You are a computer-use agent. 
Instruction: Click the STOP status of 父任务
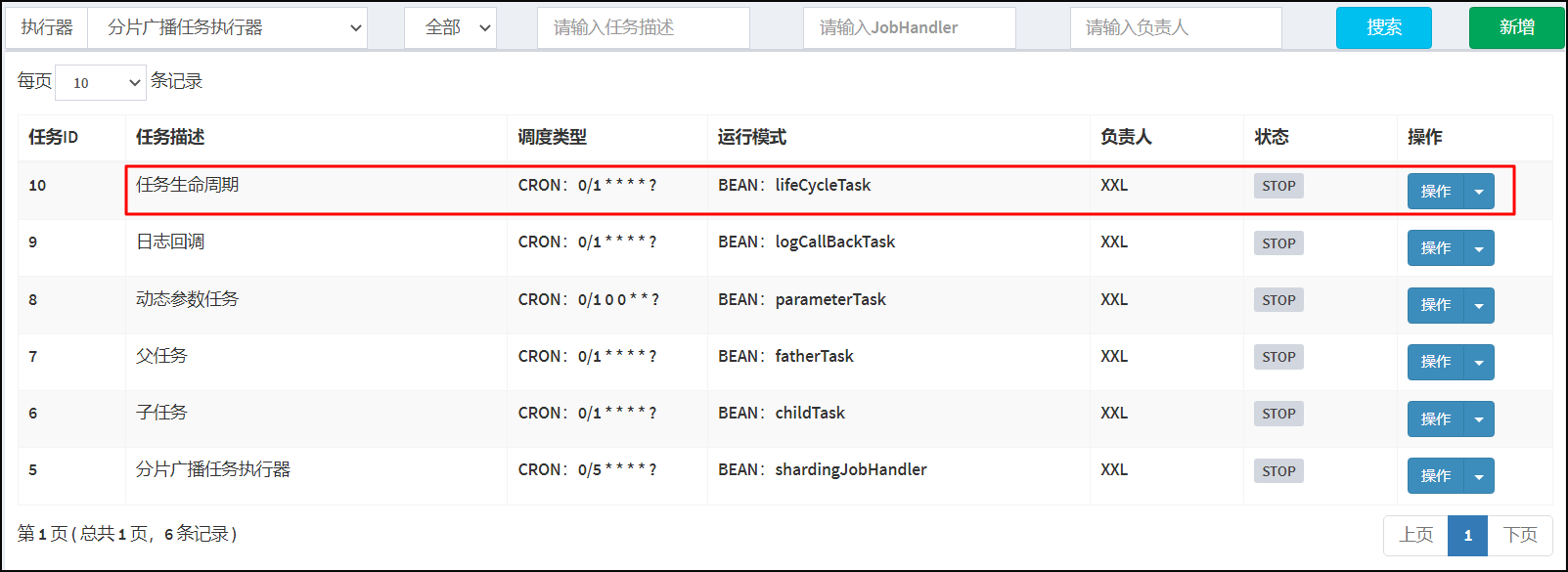coord(1278,357)
